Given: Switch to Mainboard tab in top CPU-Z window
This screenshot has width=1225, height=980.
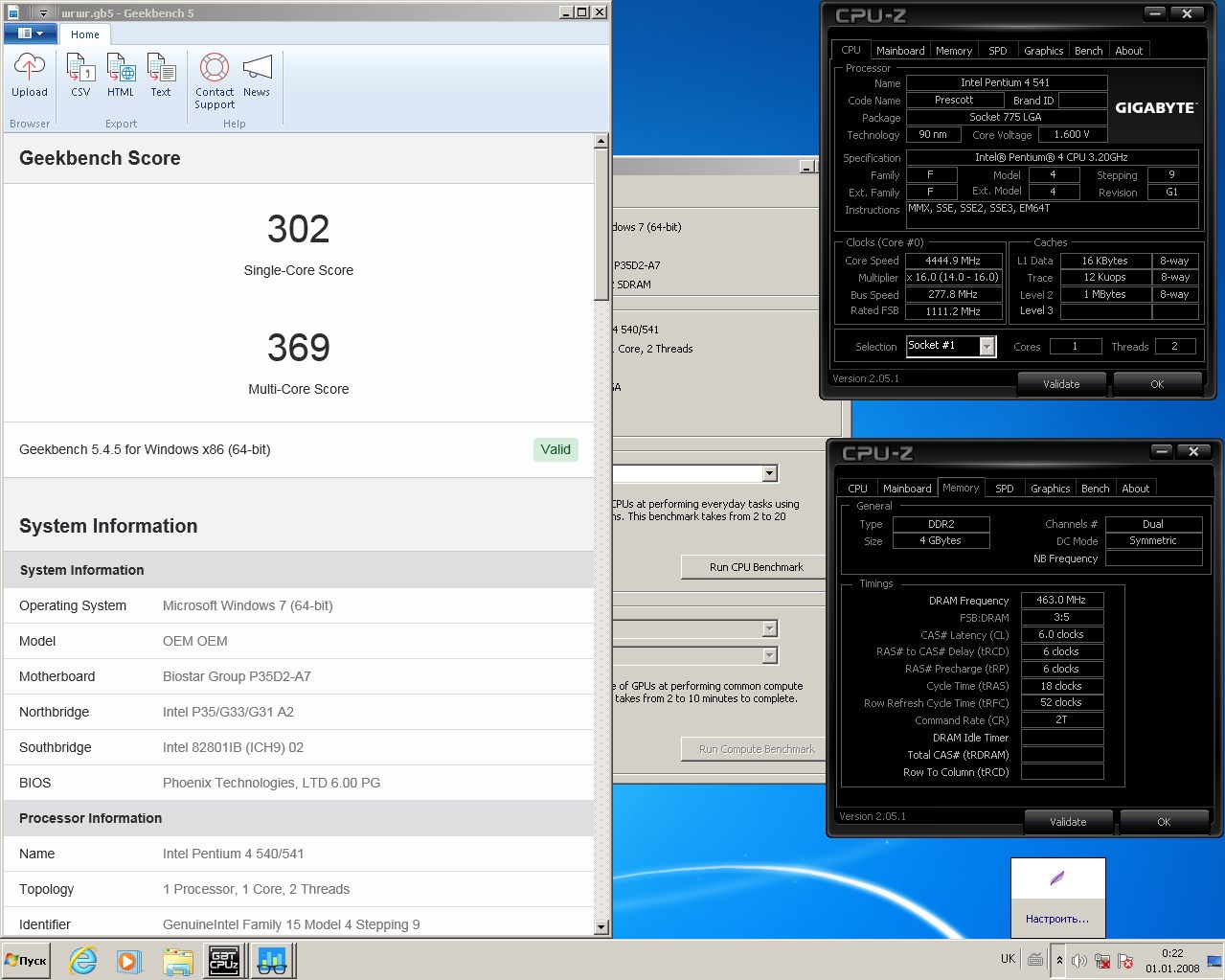Looking at the screenshot, I should [900, 51].
